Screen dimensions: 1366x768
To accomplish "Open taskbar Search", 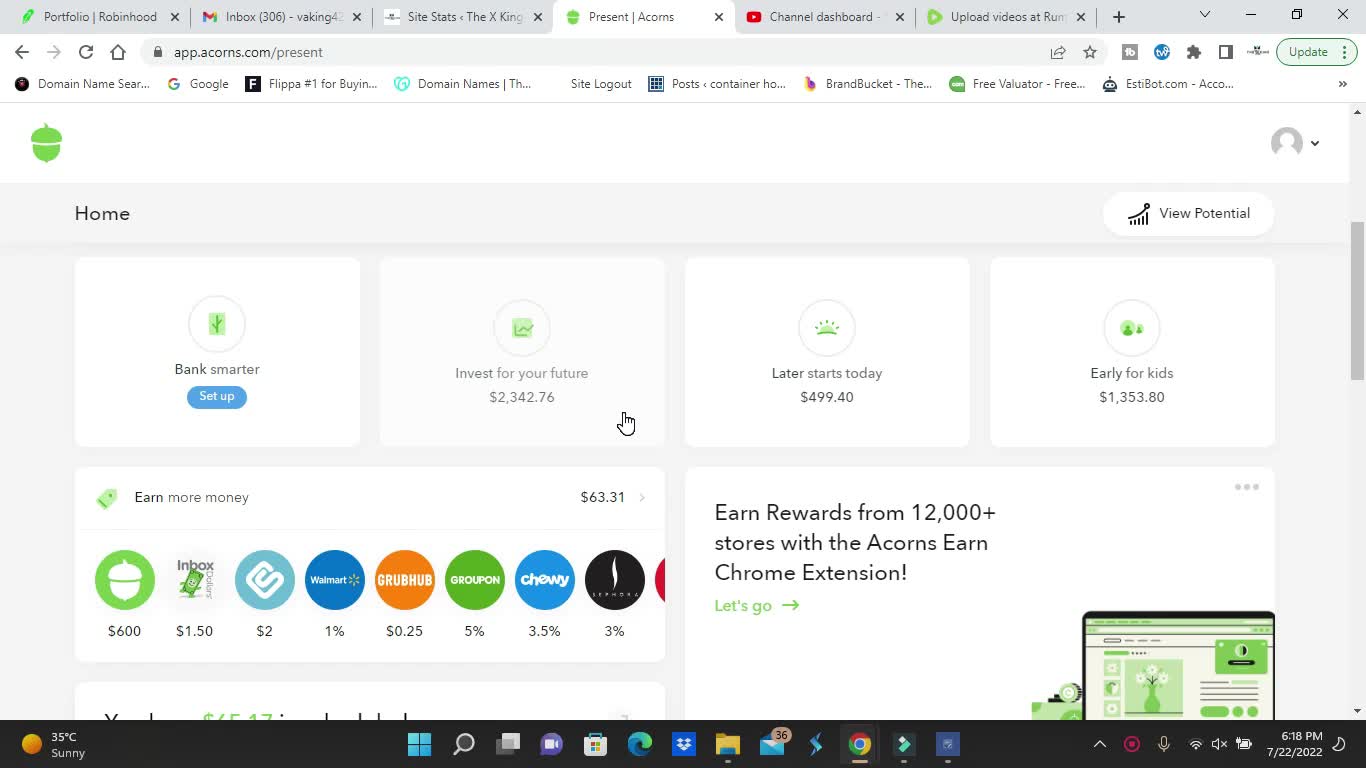I will point(464,744).
